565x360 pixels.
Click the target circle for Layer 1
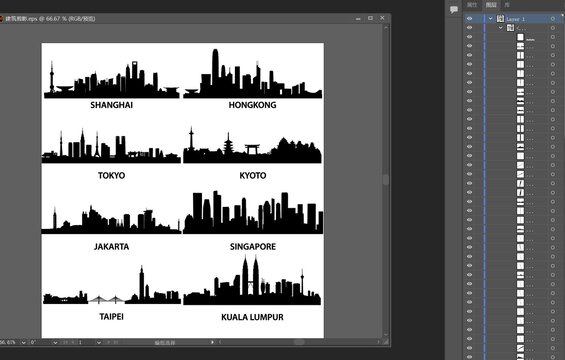tap(553, 18)
